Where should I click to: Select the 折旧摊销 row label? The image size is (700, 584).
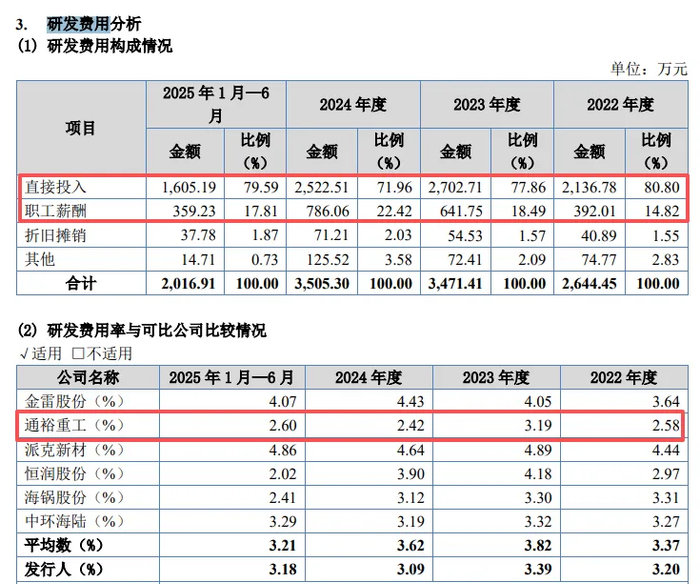[55, 235]
